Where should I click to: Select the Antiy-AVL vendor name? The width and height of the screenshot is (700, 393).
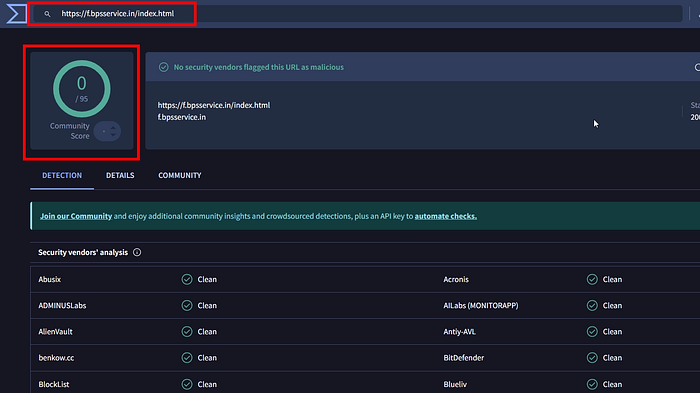(459, 332)
